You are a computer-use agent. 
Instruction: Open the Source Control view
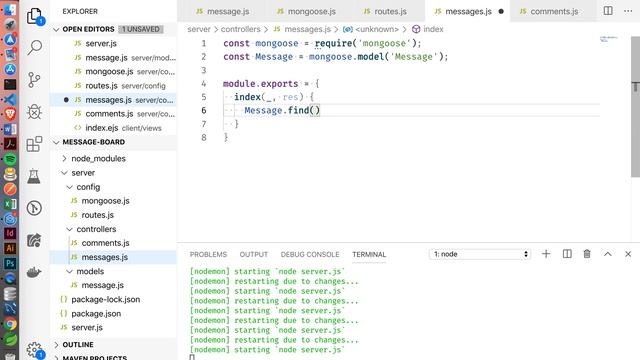point(34,80)
